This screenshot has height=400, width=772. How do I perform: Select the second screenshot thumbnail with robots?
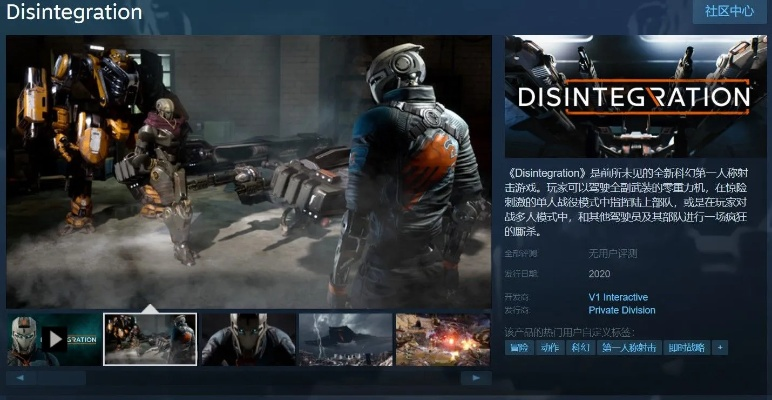click(x=150, y=339)
